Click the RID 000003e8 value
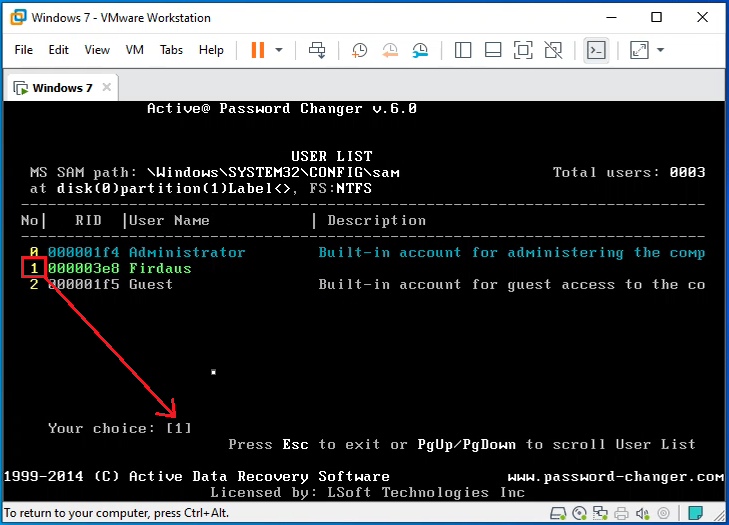 coord(84,268)
